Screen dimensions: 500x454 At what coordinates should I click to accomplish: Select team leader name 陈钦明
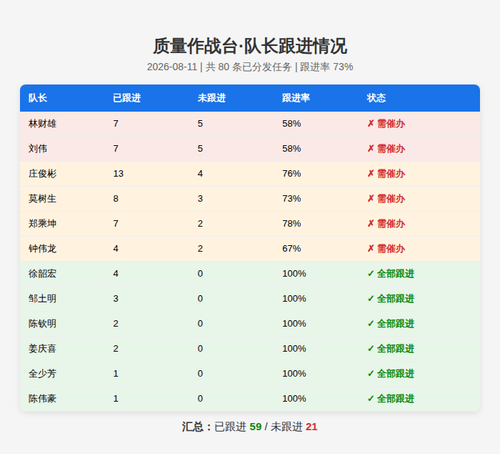(x=42, y=324)
